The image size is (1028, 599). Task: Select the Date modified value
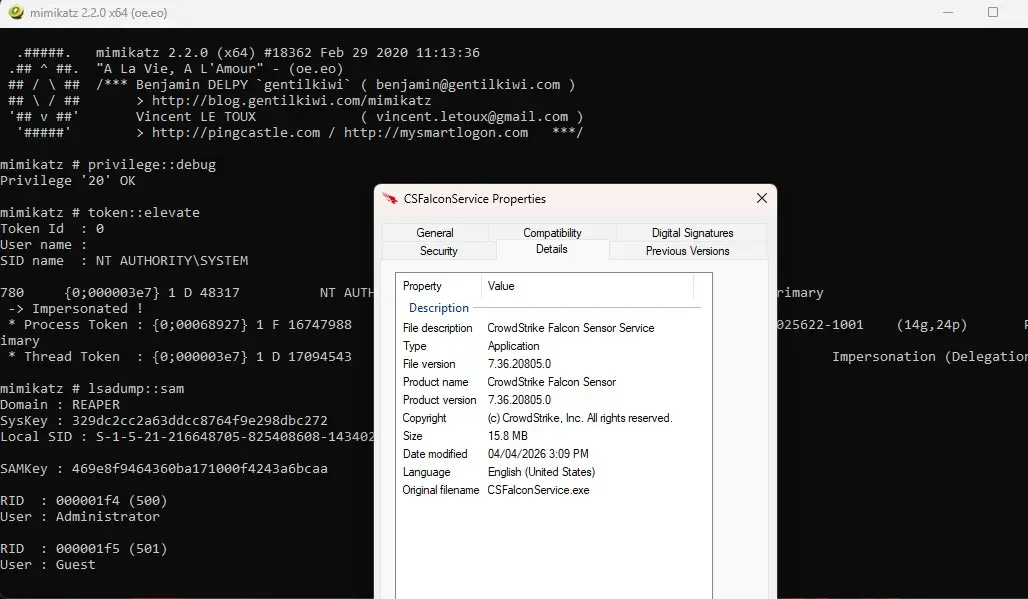click(x=538, y=454)
